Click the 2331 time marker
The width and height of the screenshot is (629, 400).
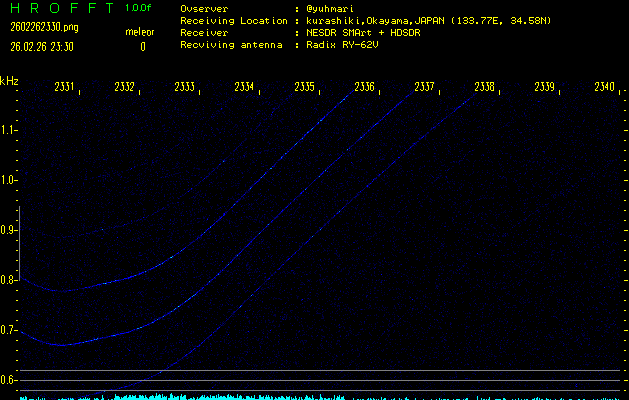coord(64,87)
